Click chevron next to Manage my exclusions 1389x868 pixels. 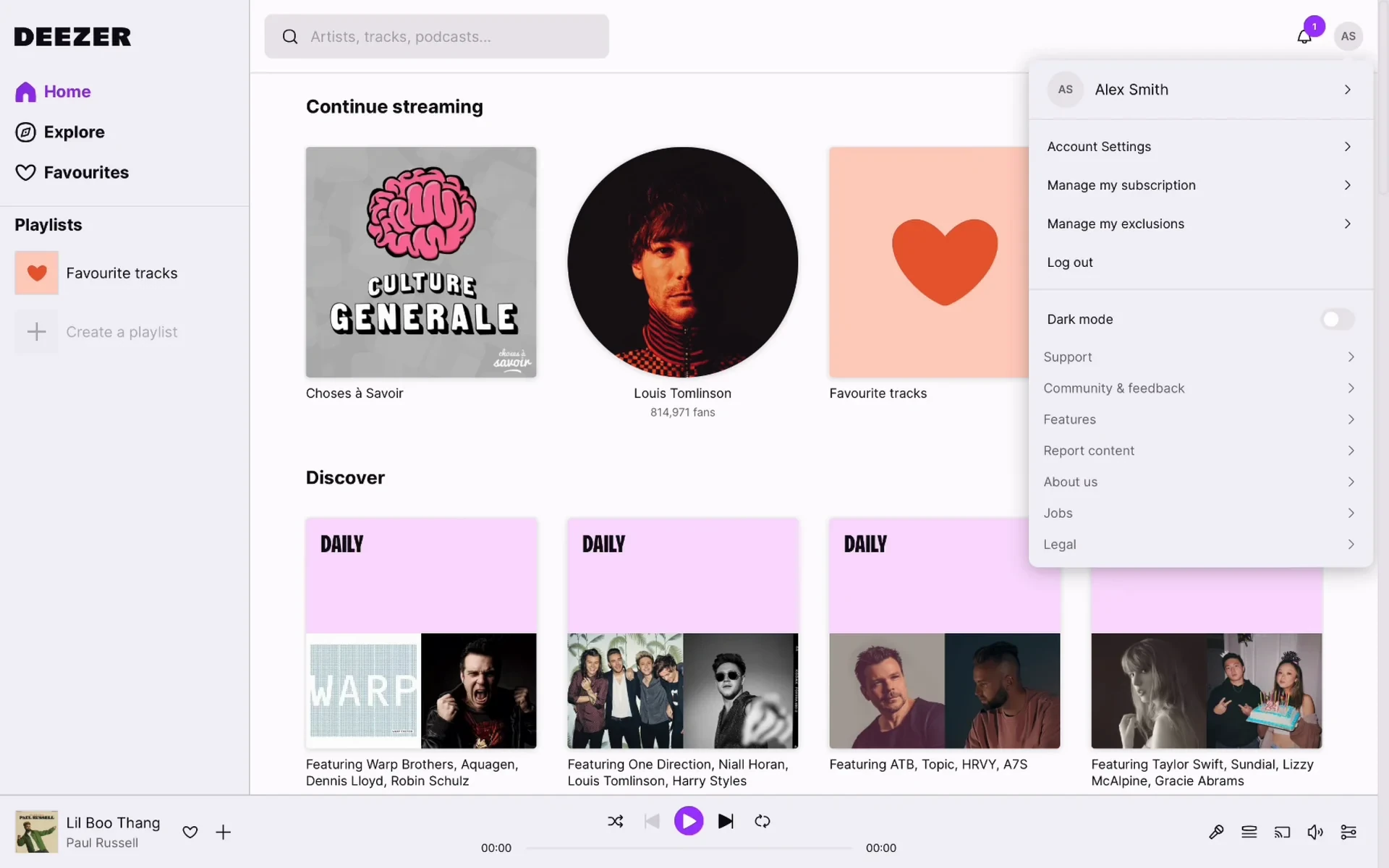click(1348, 224)
